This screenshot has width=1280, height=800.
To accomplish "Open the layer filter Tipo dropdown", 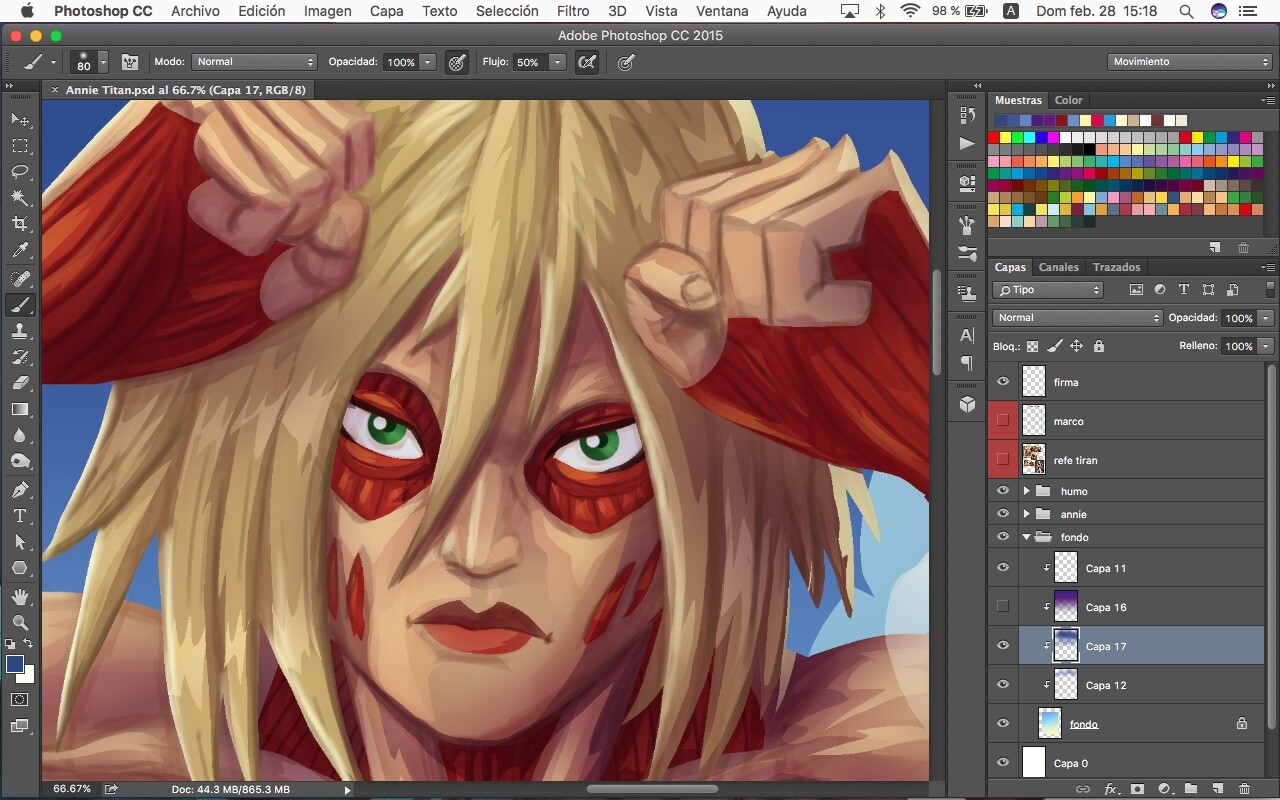I will (x=1047, y=290).
